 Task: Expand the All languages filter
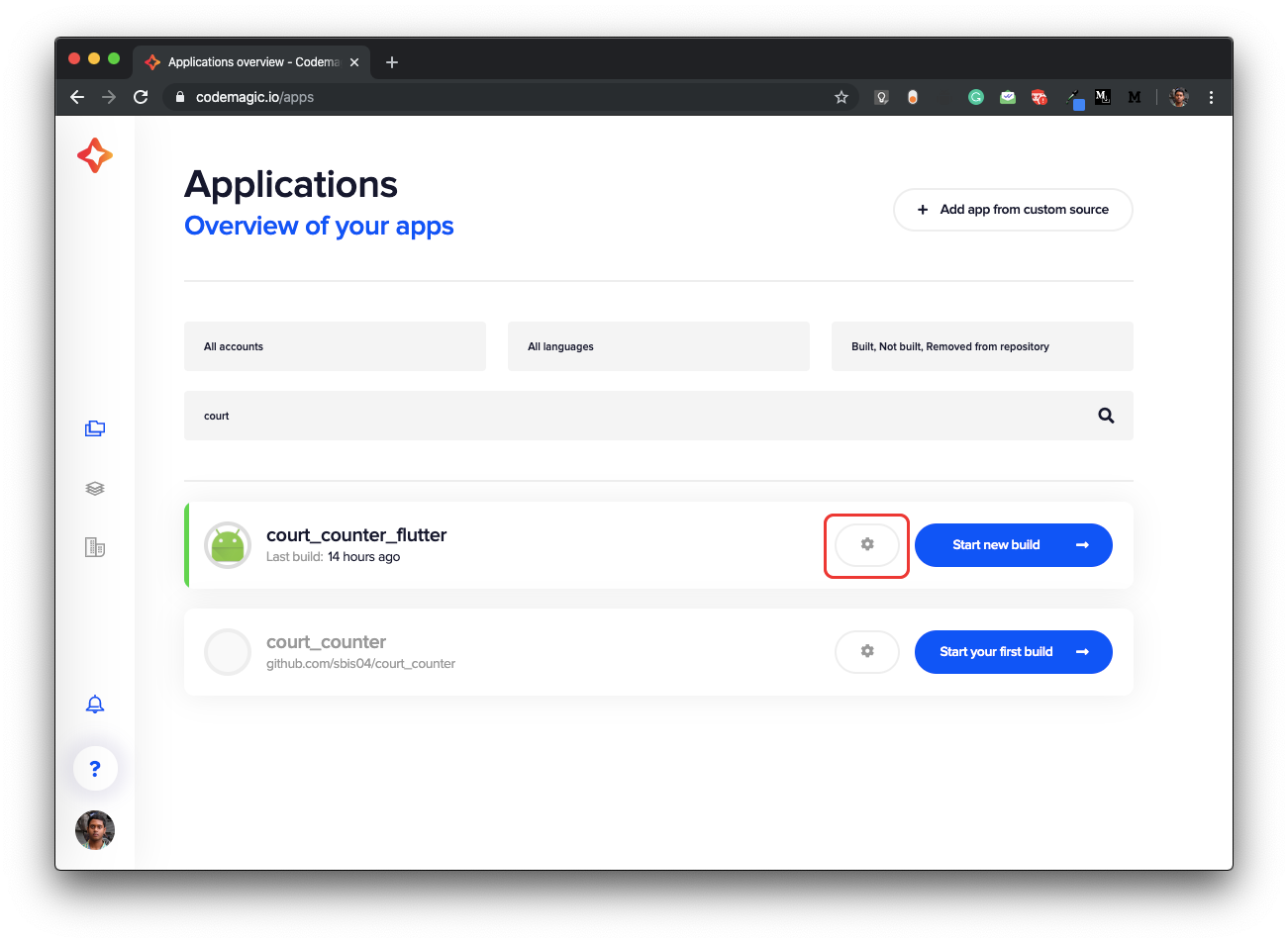click(658, 346)
